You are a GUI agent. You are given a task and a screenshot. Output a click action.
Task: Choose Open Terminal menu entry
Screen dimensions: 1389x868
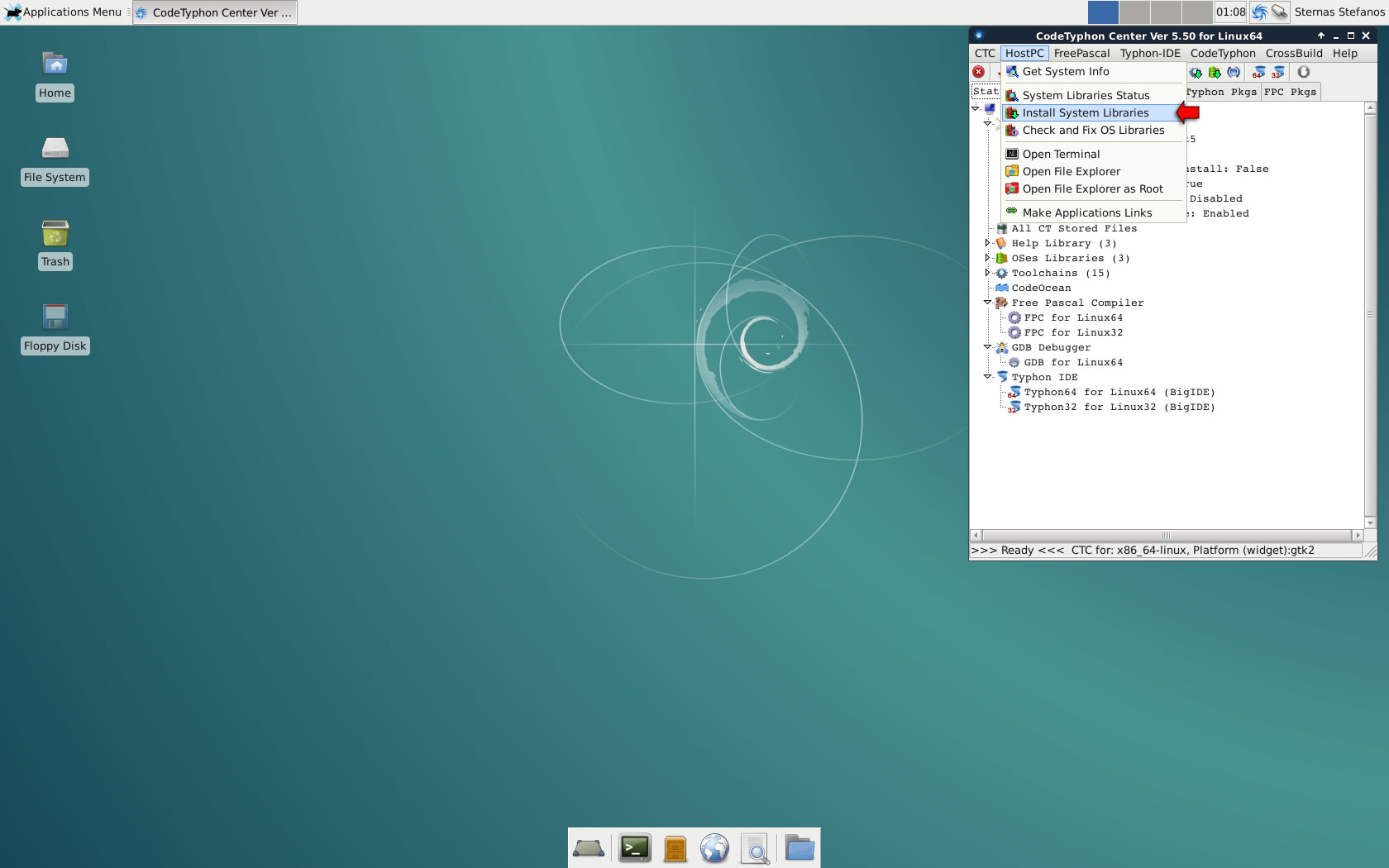1093,154
